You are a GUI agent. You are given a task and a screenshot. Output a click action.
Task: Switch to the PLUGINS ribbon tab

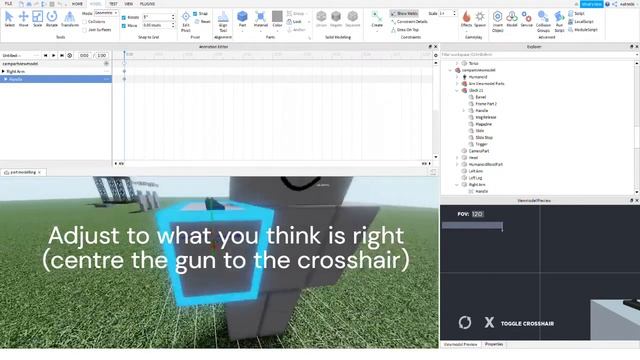(x=147, y=4)
